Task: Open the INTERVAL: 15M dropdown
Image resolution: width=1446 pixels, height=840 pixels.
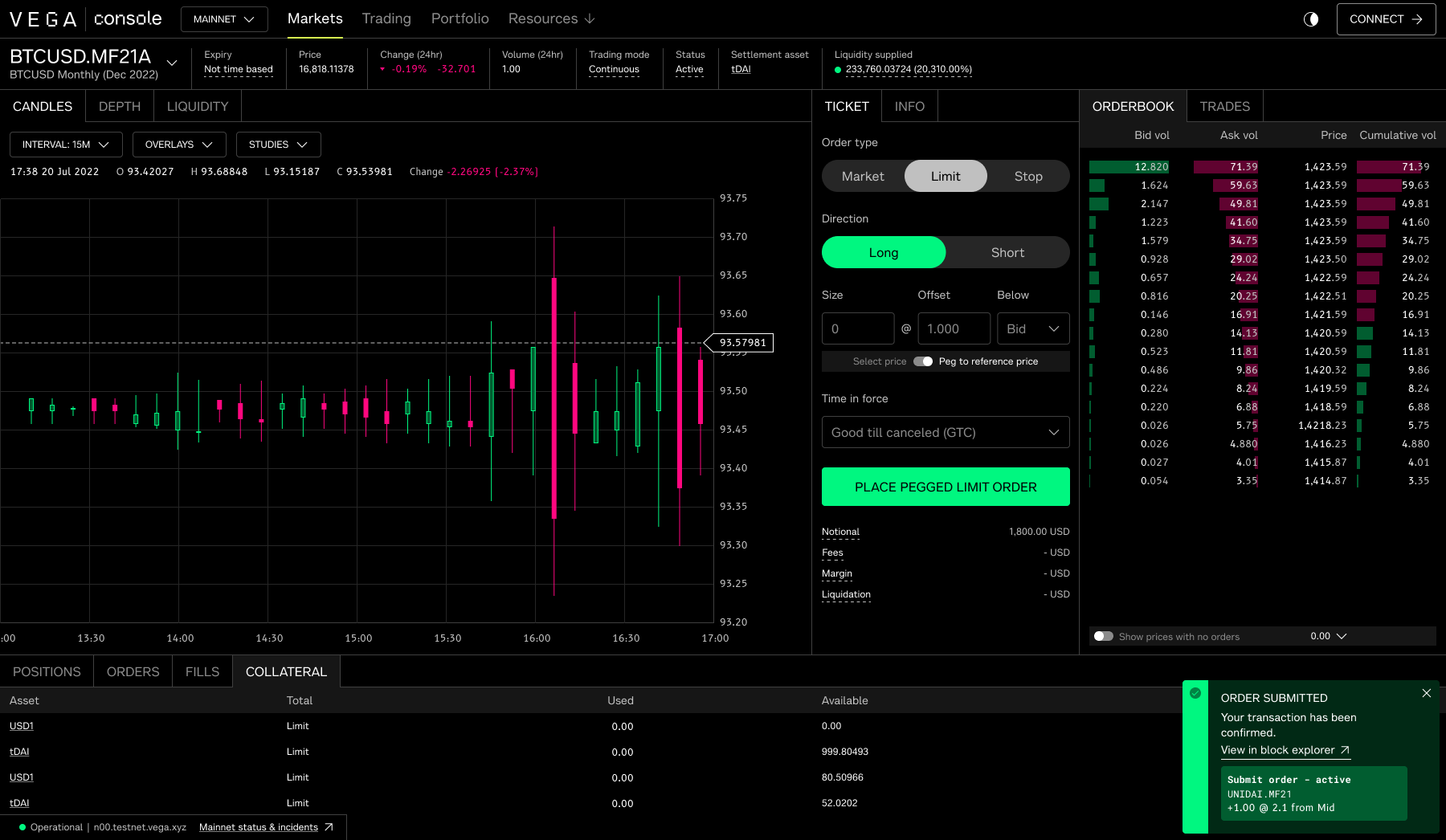Action: tap(66, 145)
